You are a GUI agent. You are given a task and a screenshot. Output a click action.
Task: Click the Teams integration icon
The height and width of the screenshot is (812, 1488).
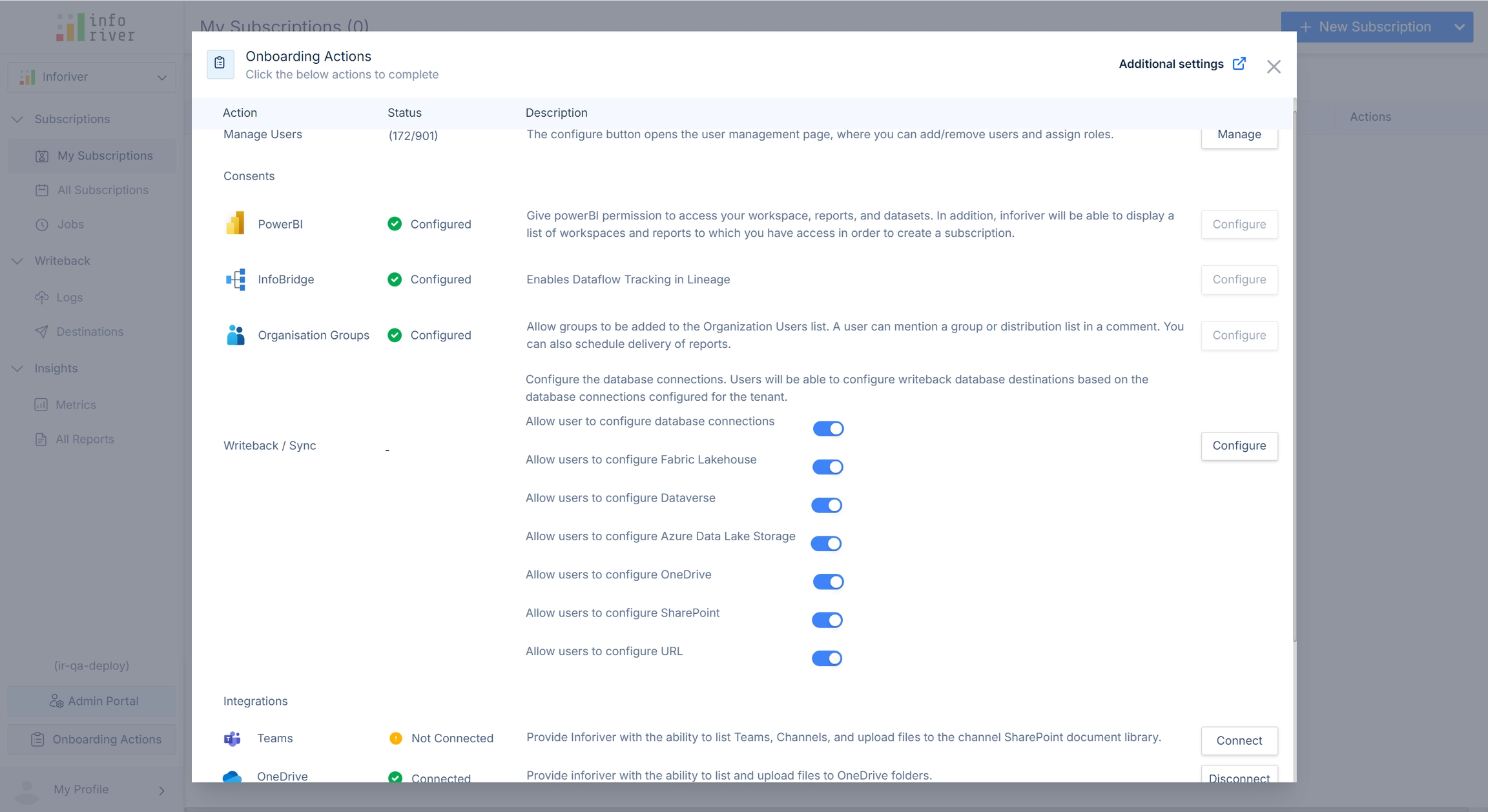232,738
